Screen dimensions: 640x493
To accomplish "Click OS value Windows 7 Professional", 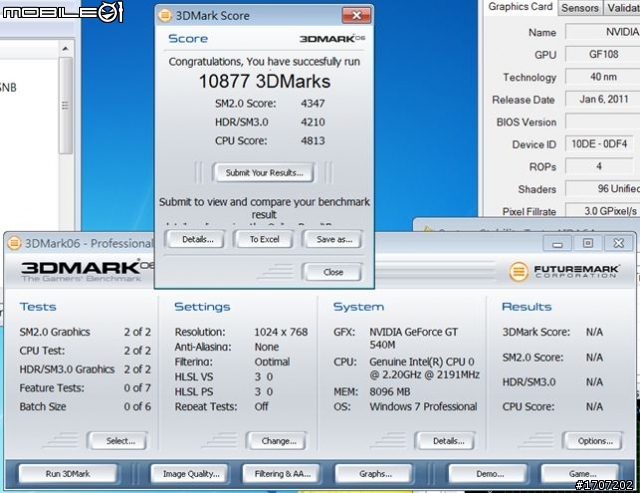I will [423, 406].
